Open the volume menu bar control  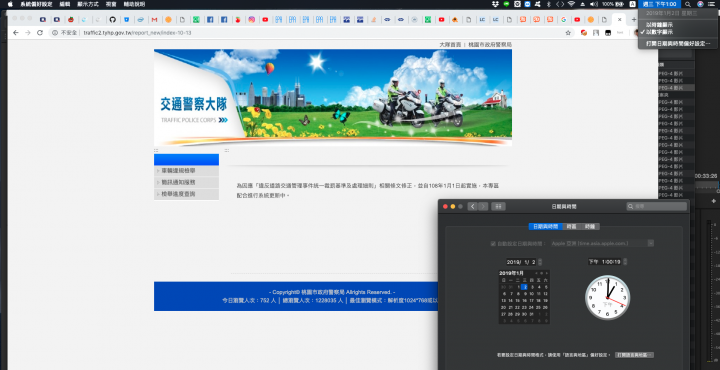pyautogui.click(x=594, y=4)
